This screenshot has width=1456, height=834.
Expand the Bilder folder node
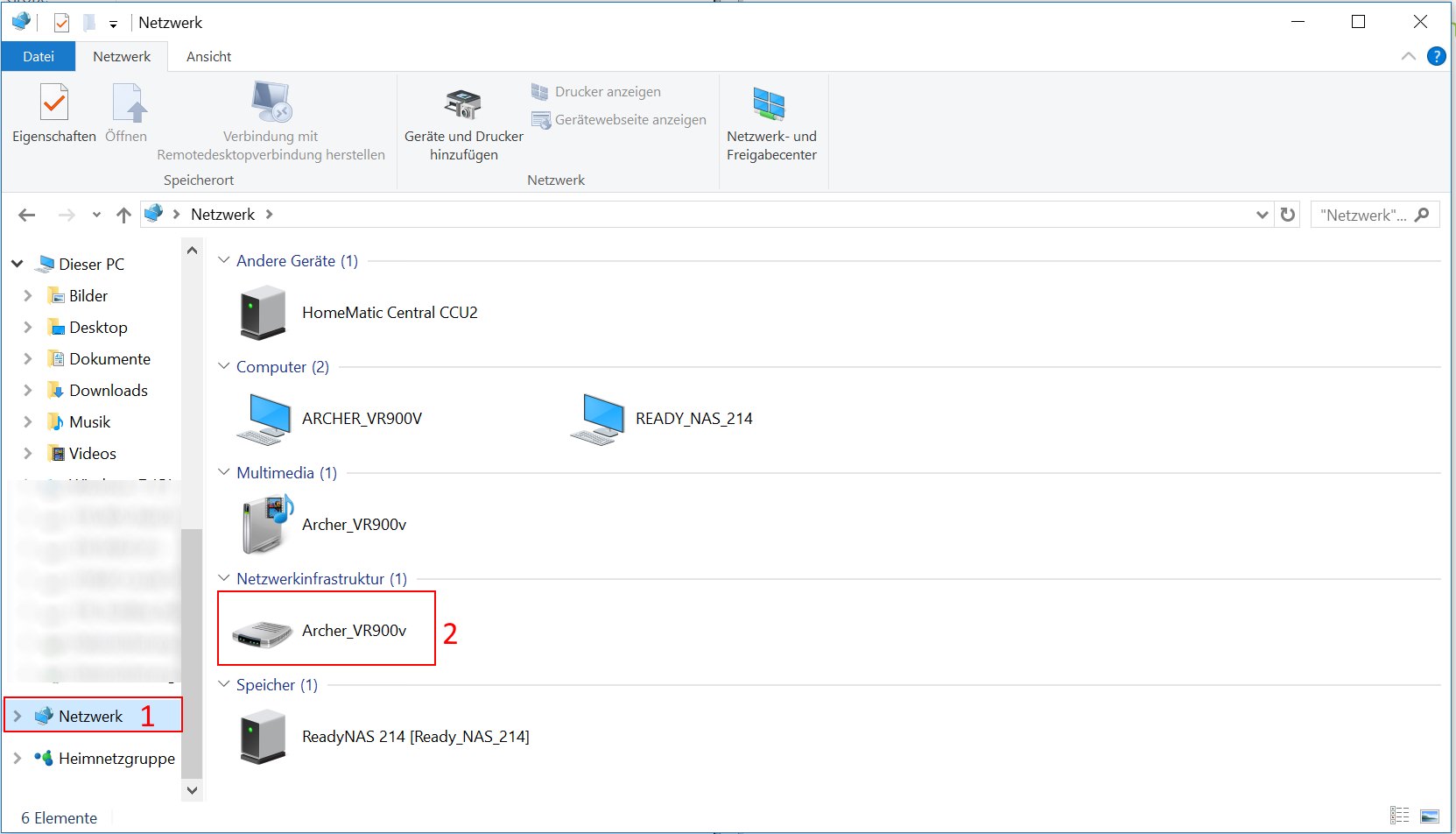pos(27,295)
